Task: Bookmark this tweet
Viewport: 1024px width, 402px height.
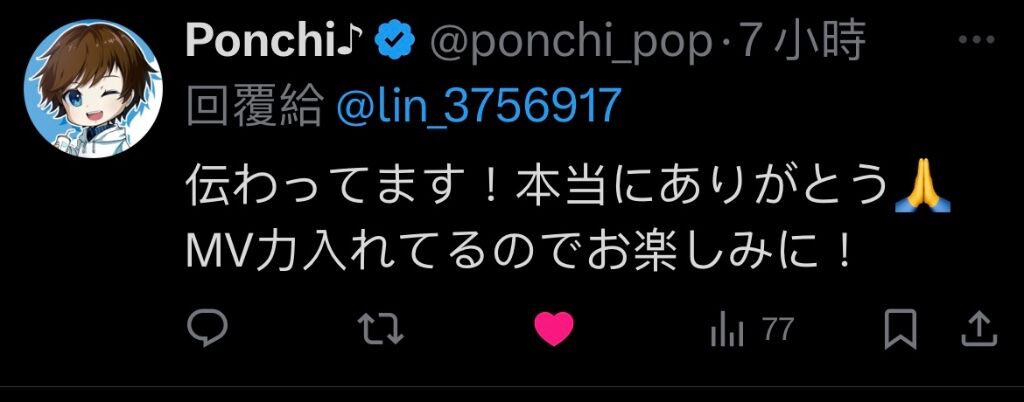Action: (901, 329)
